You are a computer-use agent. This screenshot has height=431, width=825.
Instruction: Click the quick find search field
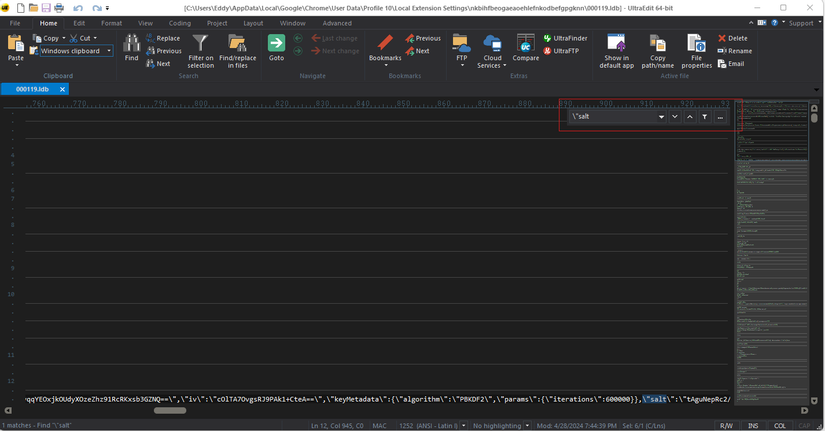[x=612, y=116]
